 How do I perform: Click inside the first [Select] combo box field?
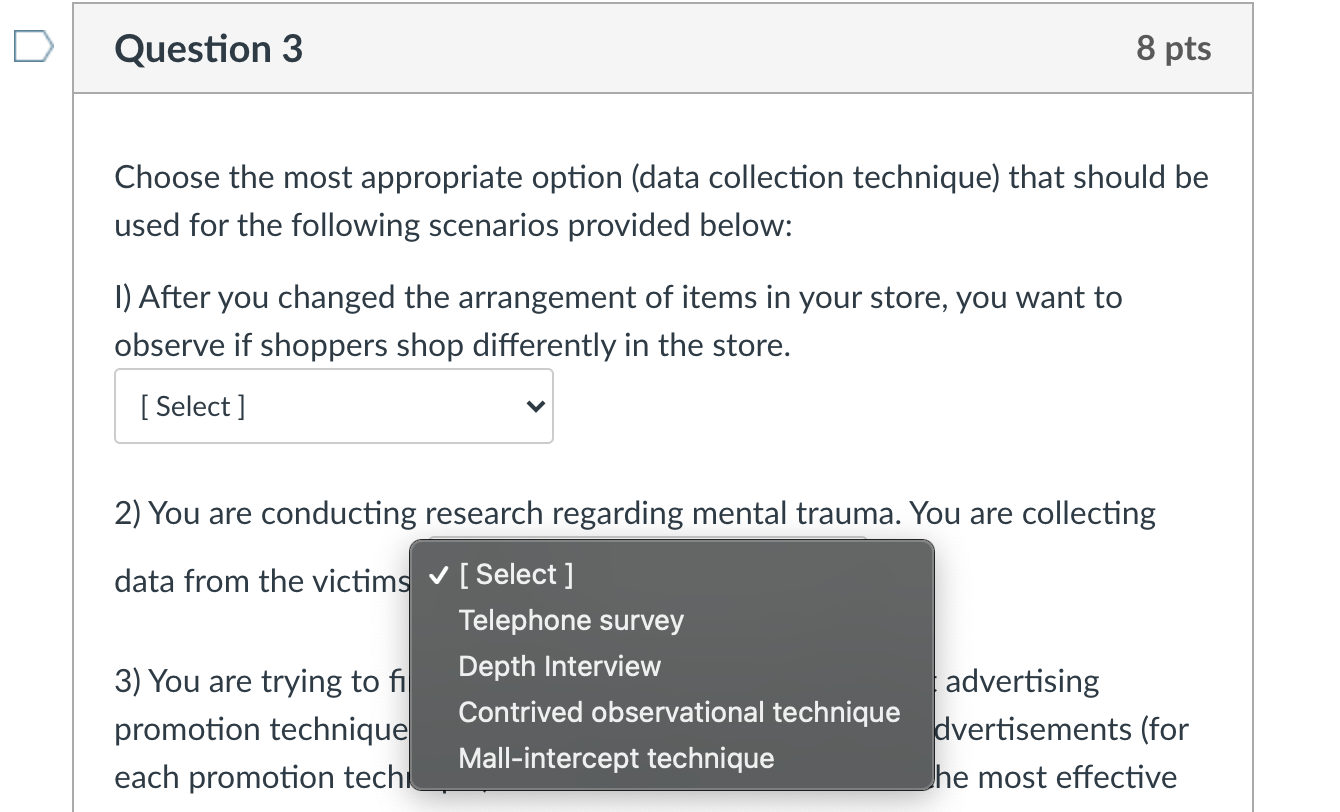pyautogui.click(x=300, y=406)
